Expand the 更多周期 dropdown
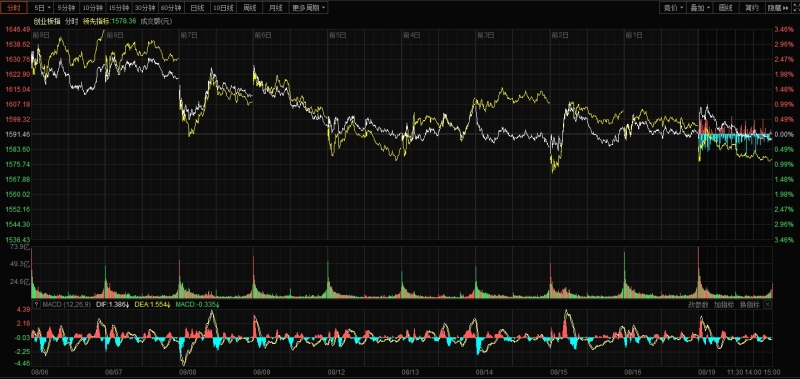 309,8
